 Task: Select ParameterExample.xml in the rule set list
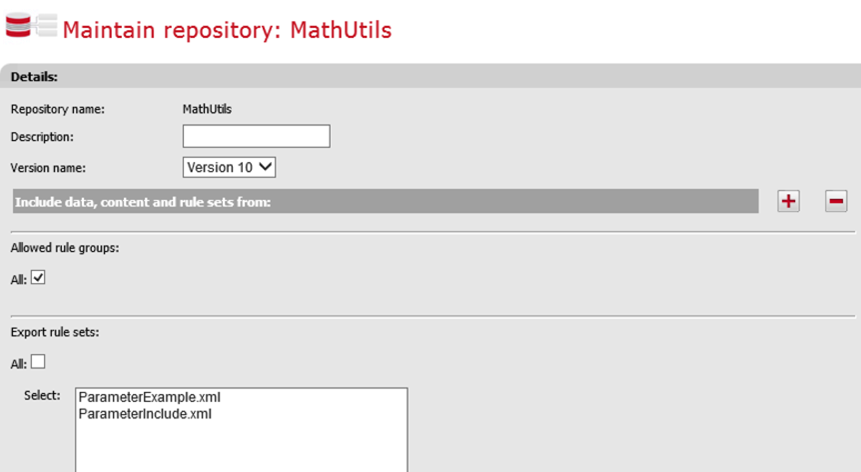coord(149,397)
